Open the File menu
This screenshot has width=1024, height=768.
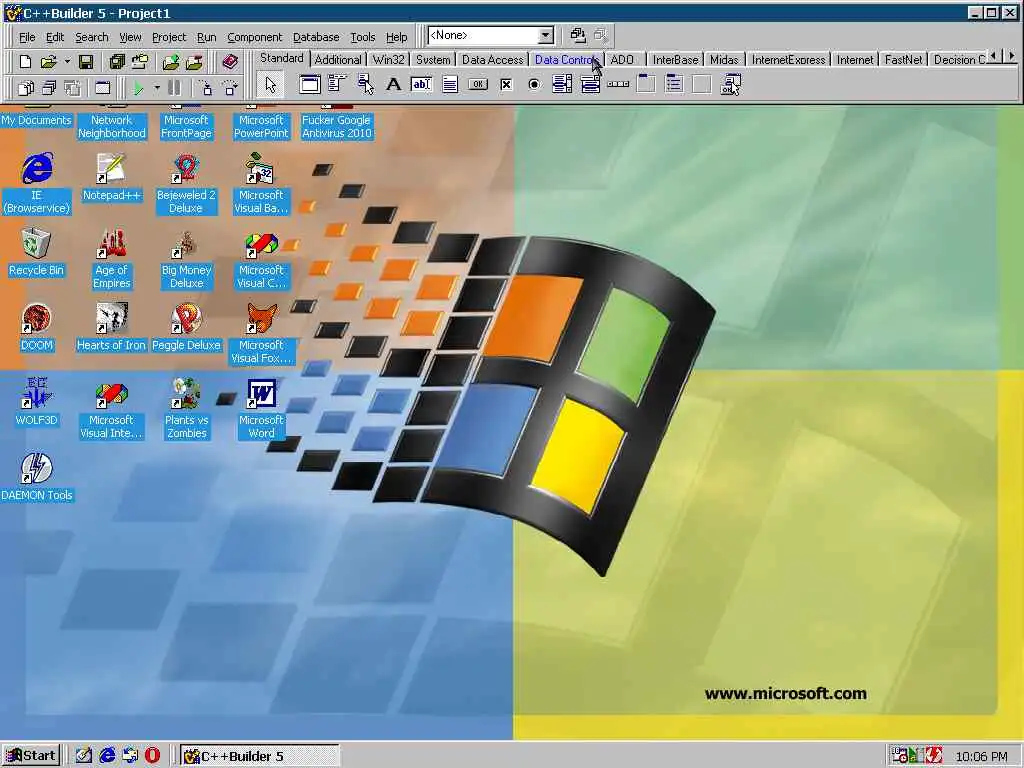[x=27, y=37]
